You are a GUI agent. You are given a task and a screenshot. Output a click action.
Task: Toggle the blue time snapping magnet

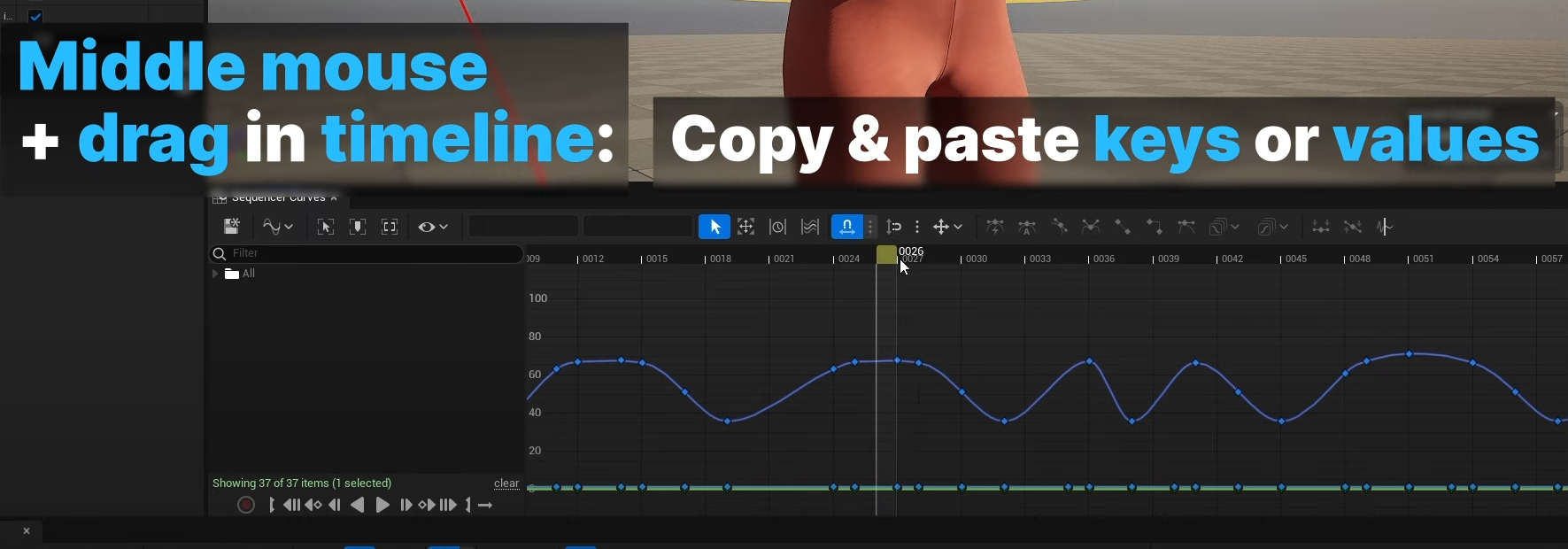click(x=846, y=227)
